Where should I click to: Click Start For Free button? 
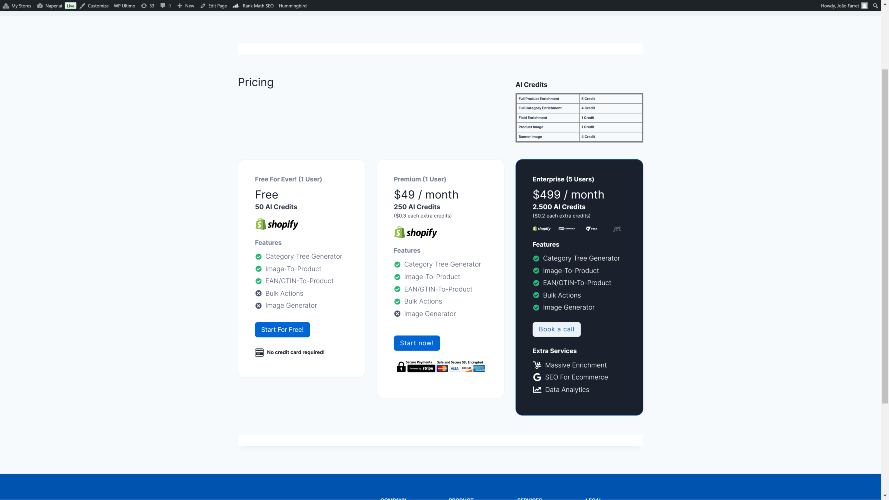tap(282, 329)
